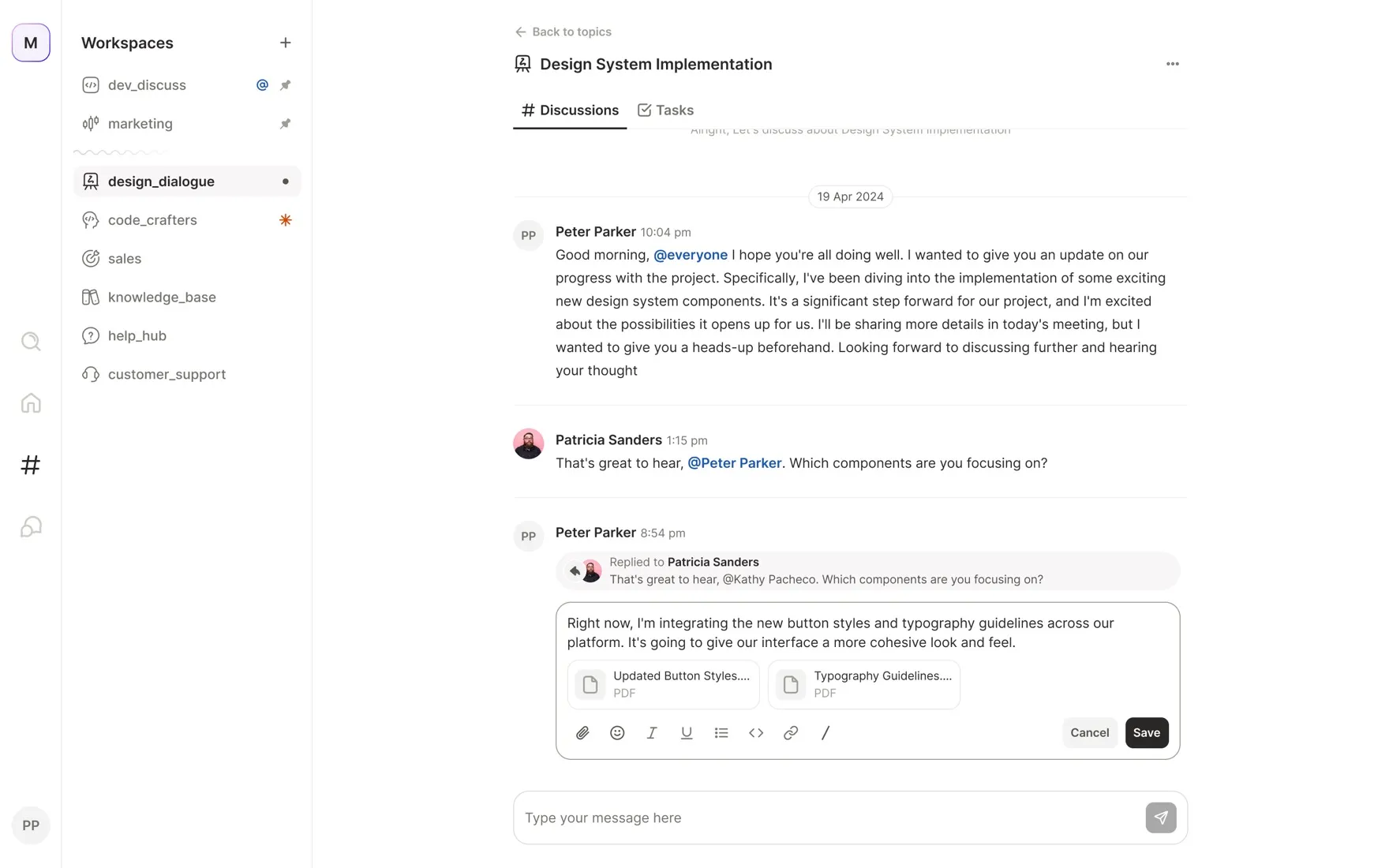Open Typography Guidelines PDF attachment
The width and height of the screenshot is (1389, 868).
click(864, 685)
